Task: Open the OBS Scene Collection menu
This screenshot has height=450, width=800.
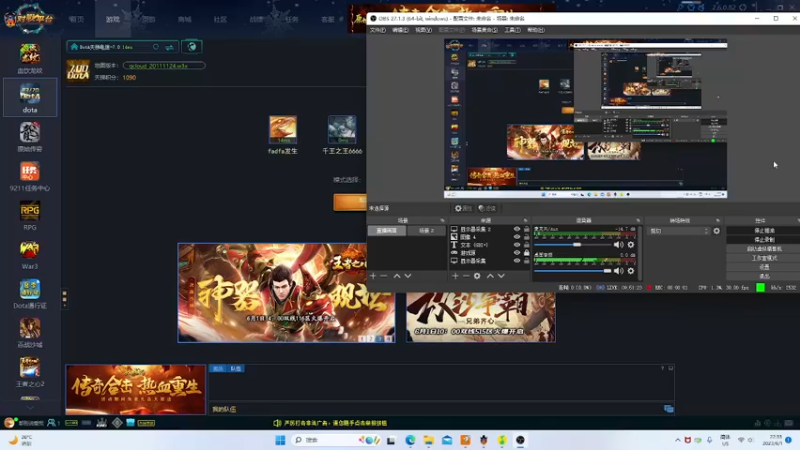Action: pyautogui.click(x=484, y=30)
